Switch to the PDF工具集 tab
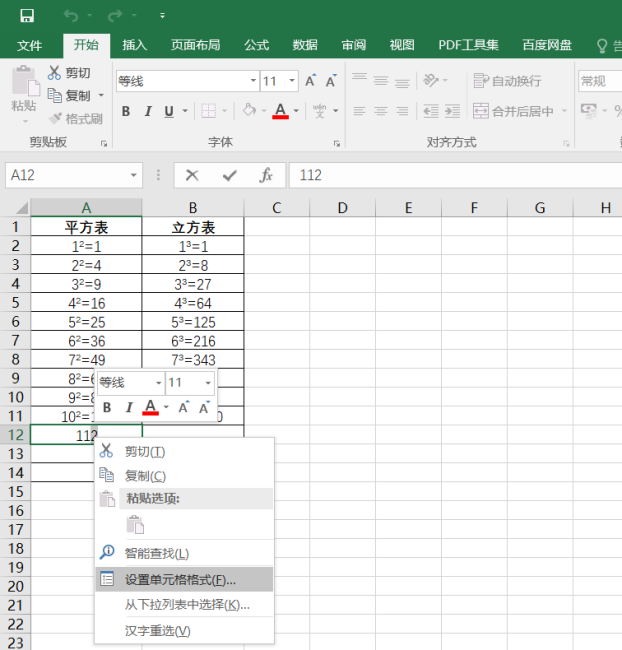This screenshot has width=622, height=650. click(469, 45)
